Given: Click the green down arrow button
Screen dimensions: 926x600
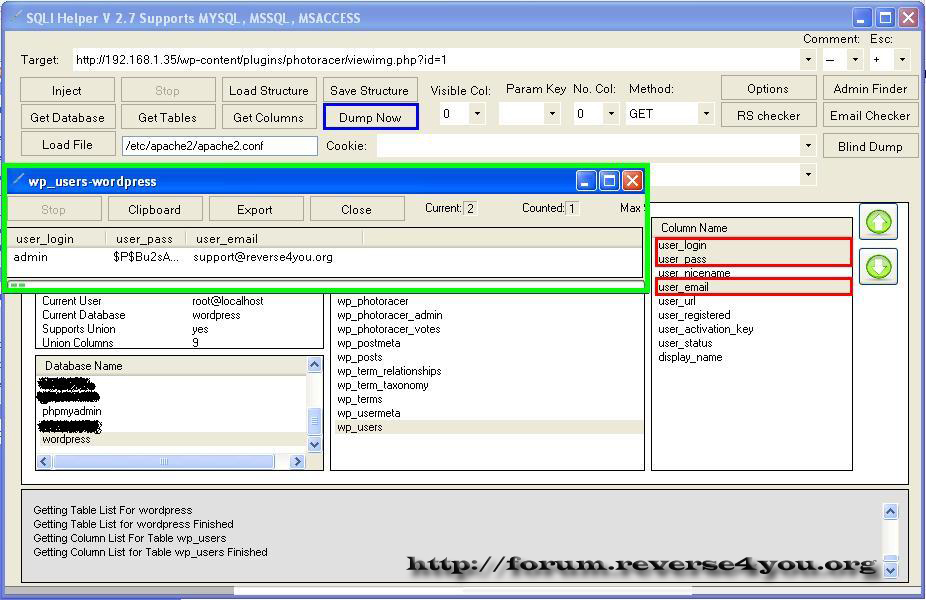Looking at the screenshot, I should pyautogui.click(x=878, y=267).
